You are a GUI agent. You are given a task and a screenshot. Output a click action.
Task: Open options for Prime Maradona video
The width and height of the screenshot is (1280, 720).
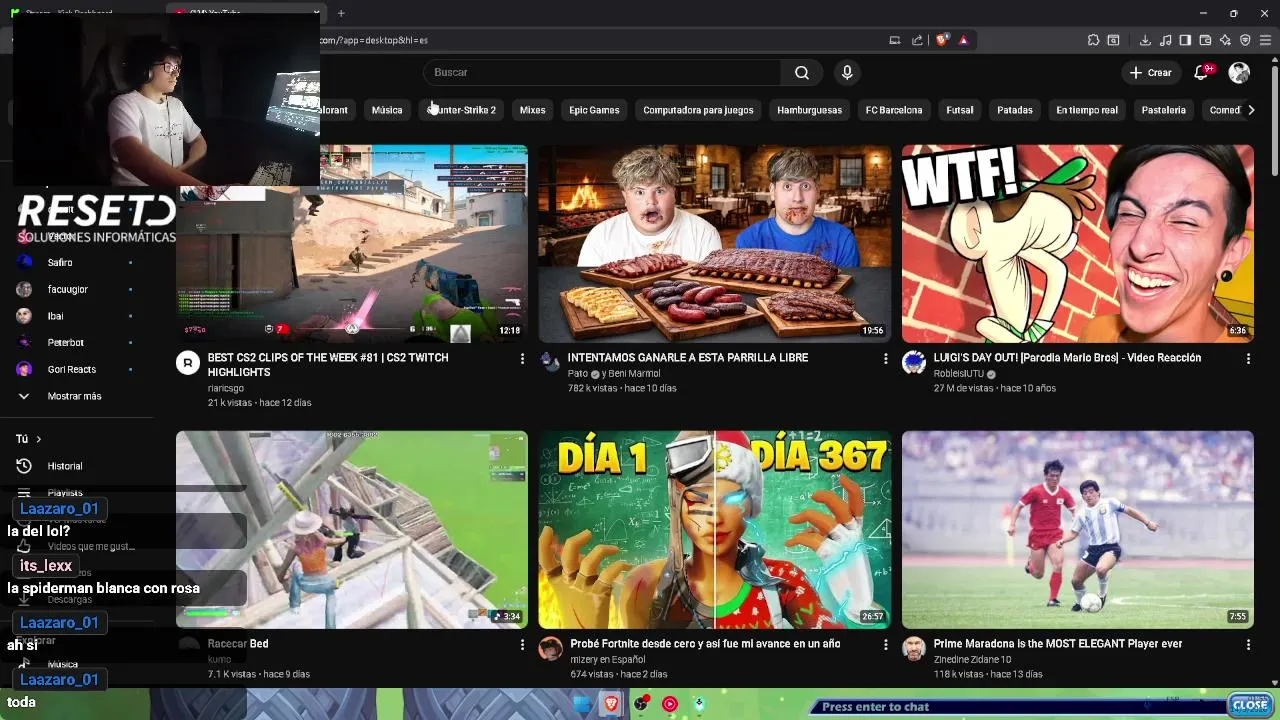pyautogui.click(x=1248, y=645)
